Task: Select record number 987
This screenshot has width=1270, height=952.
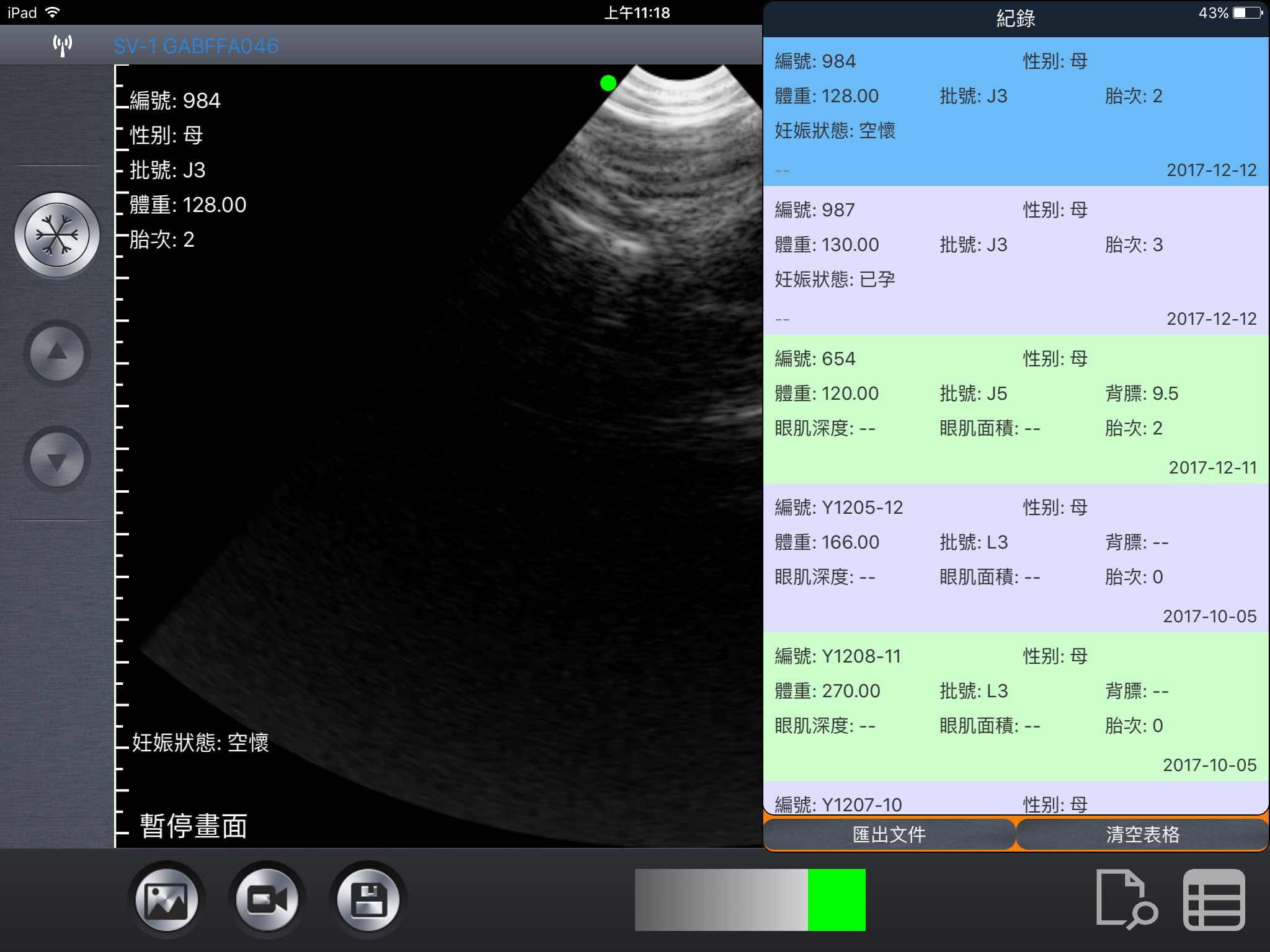Action: [x=1015, y=260]
